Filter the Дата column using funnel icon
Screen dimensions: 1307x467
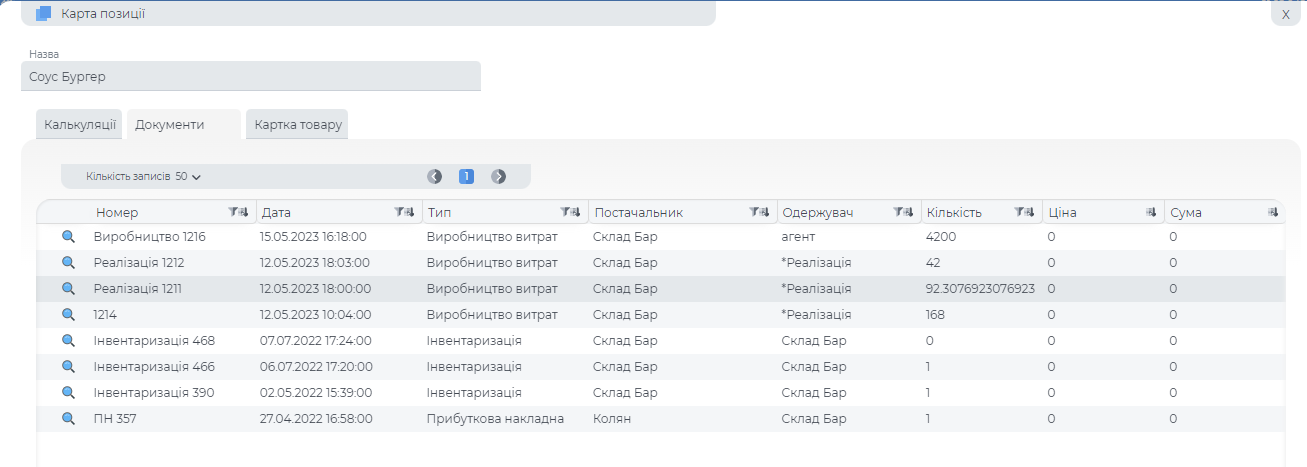pos(400,212)
